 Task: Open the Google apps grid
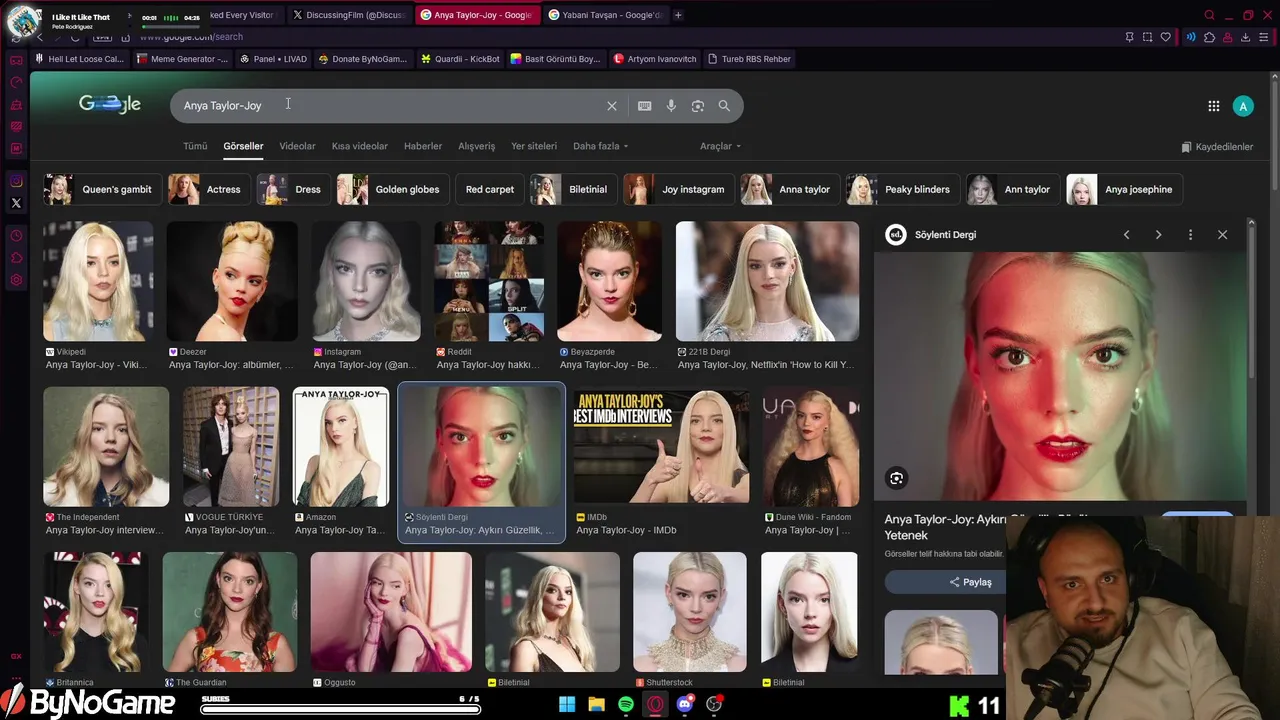coord(1214,106)
